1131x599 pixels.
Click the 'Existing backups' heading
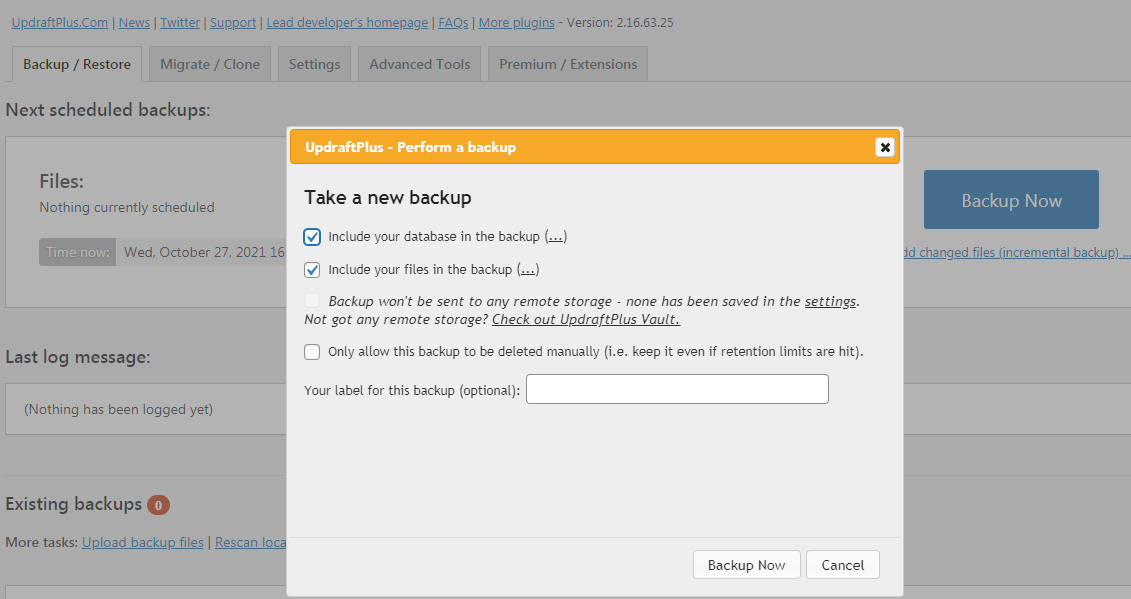tap(74, 504)
